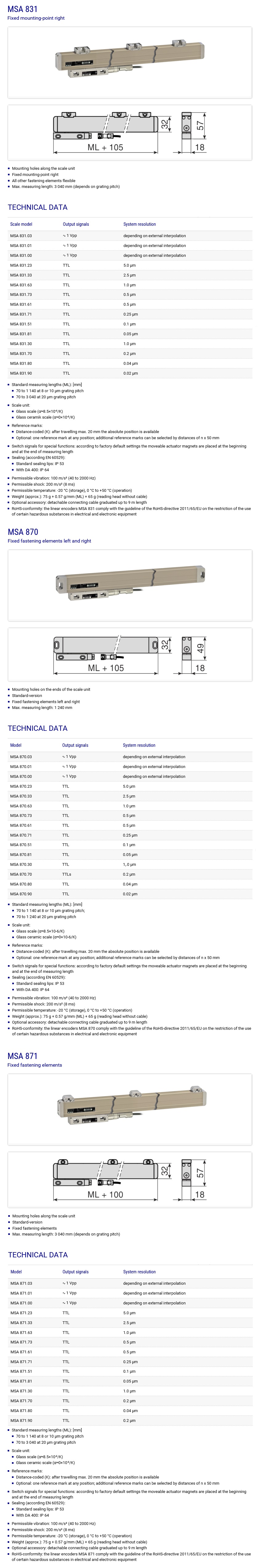261x1568 pixels.
Task: Click TTL output in MSA 831.70 row
Action: coord(66,353)
